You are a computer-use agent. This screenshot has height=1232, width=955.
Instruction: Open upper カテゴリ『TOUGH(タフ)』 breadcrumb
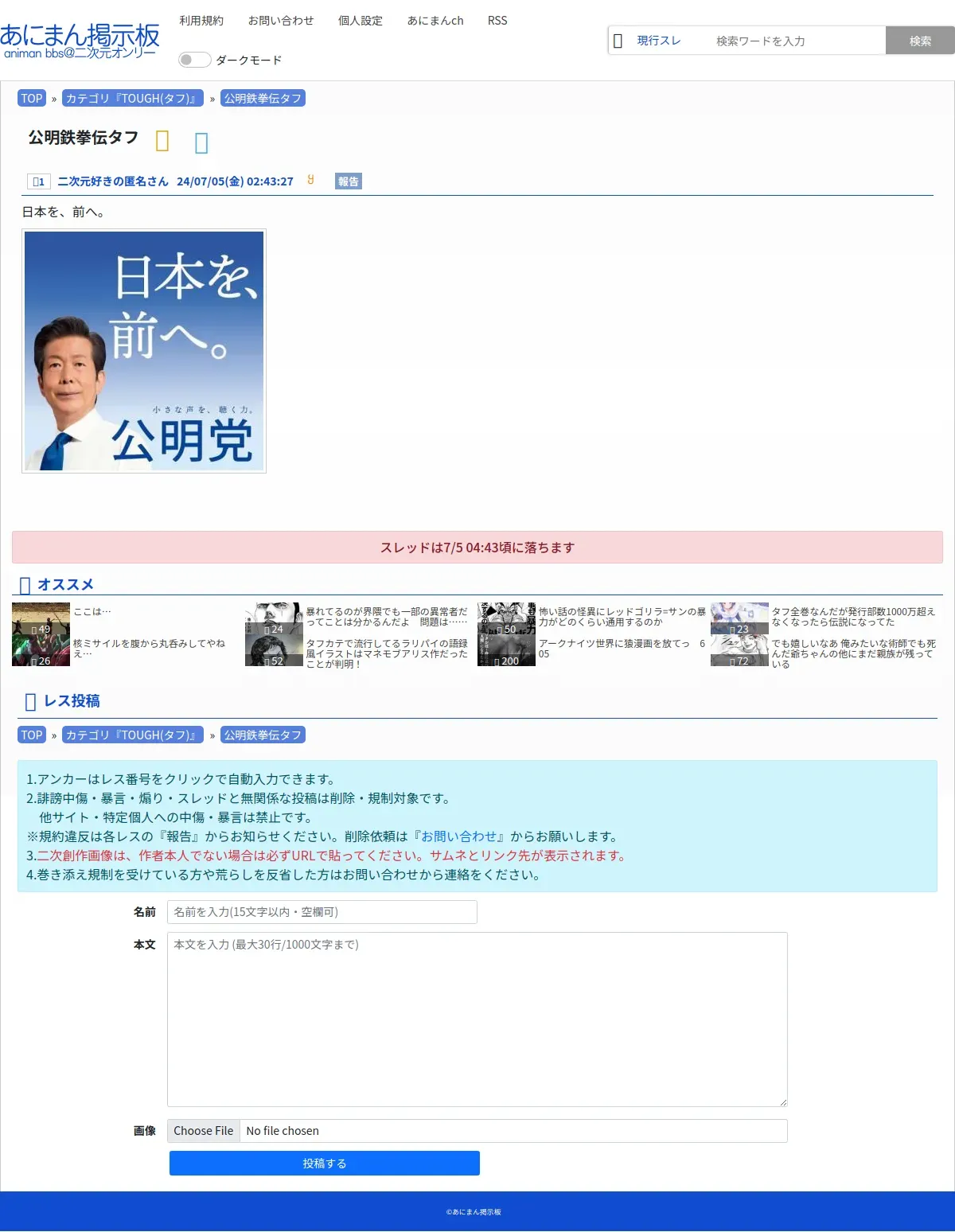[x=133, y=99]
